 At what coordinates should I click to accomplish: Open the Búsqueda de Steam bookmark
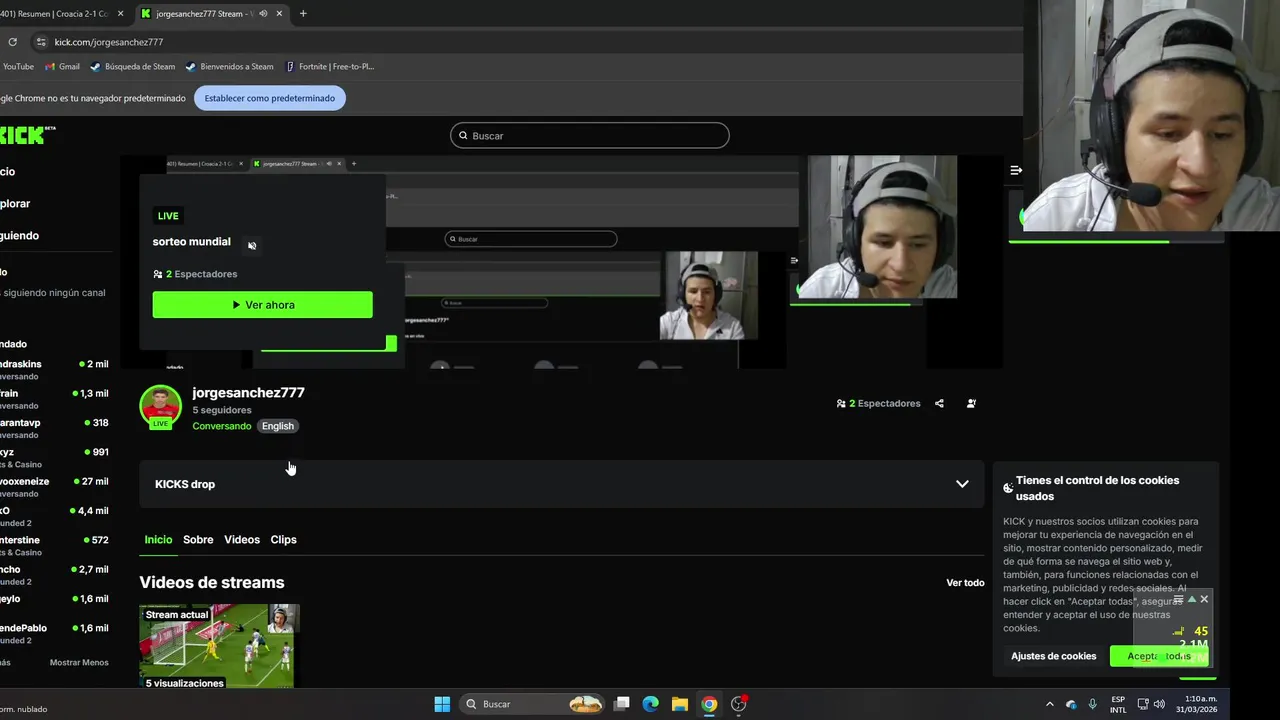click(x=133, y=67)
